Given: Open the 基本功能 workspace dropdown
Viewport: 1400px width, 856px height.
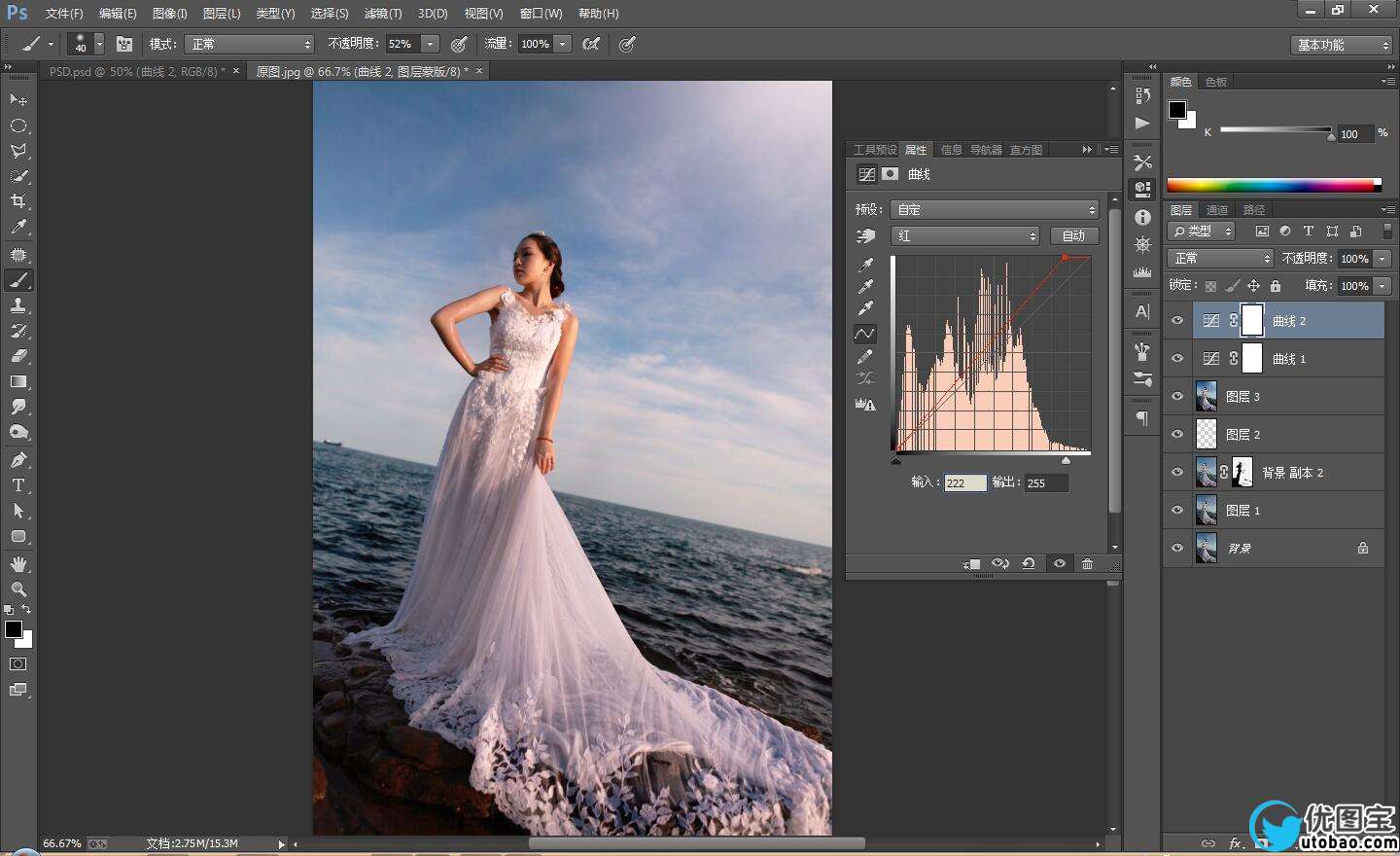Looking at the screenshot, I should (1343, 45).
